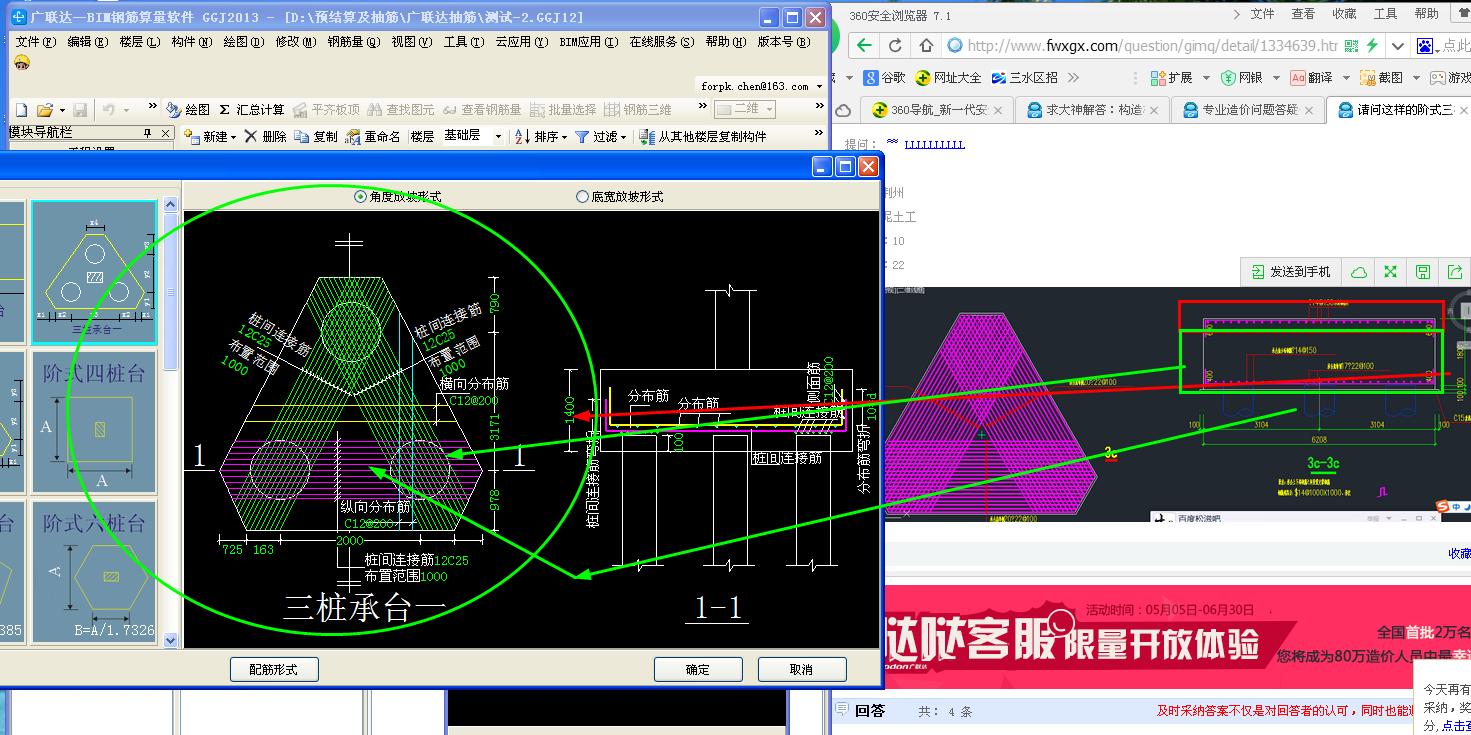Open the 网址大全 bookmark
The height and width of the screenshot is (735, 1471).
click(949, 77)
